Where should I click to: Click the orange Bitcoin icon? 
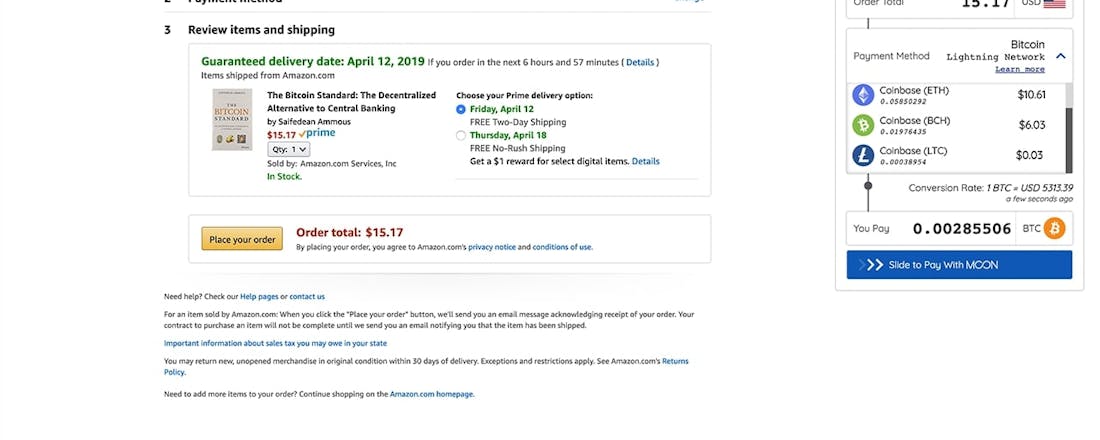1054,229
